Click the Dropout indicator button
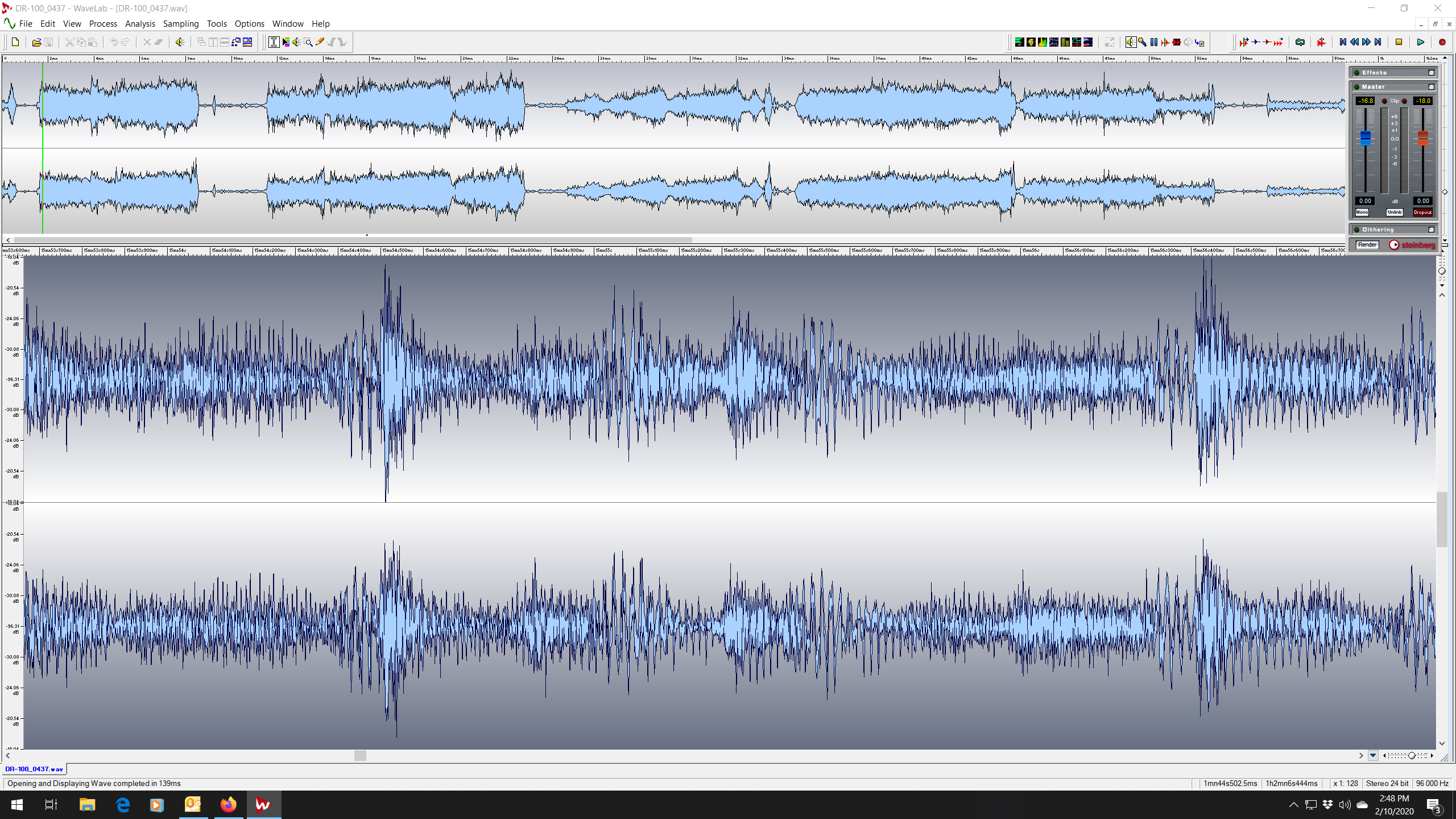This screenshot has width=1456, height=819. (1422, 212)
